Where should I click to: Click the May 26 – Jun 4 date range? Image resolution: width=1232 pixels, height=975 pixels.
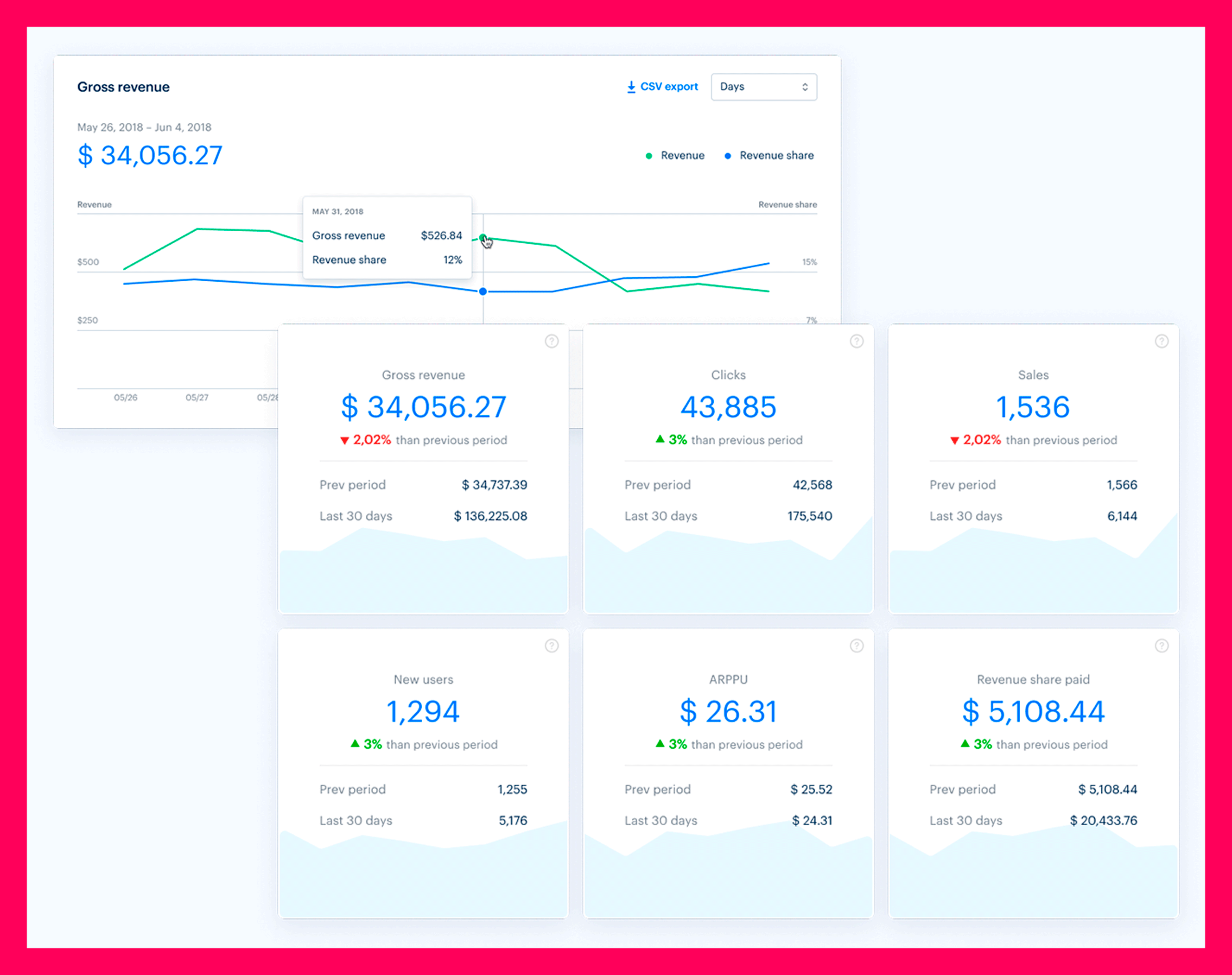pos(144,127)
